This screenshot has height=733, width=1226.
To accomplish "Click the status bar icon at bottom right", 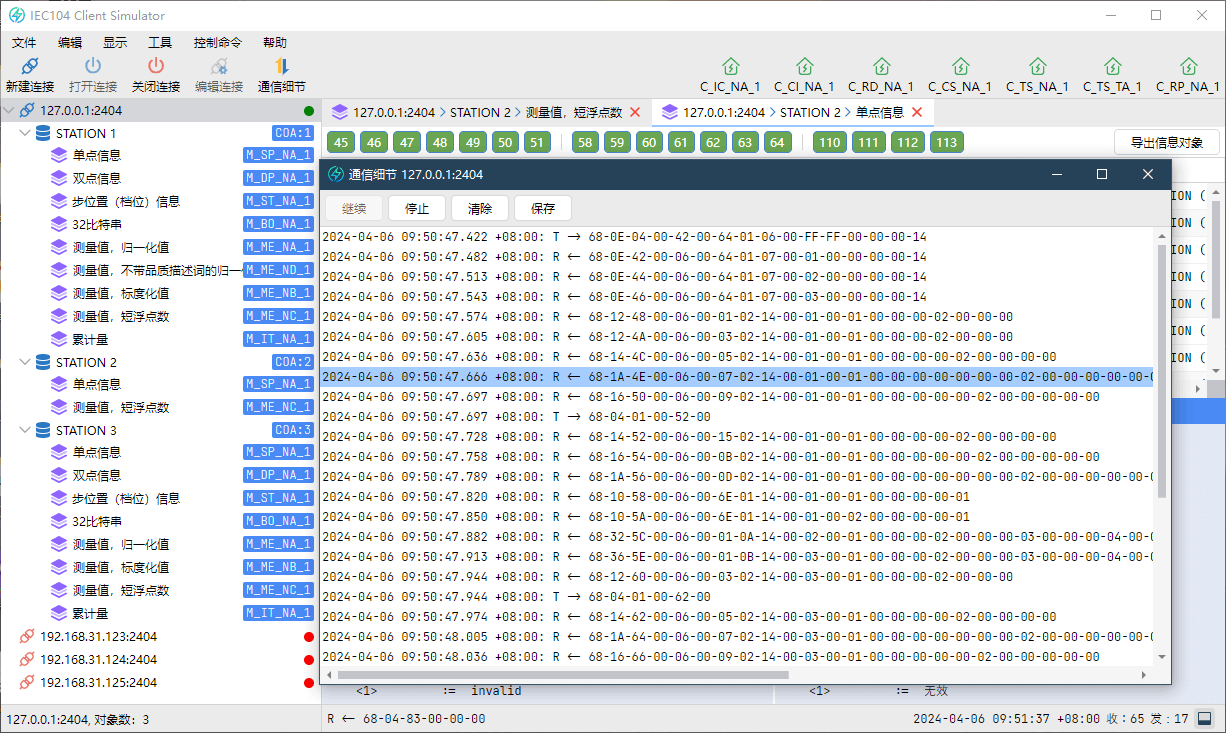I will tap(1205, 718).
